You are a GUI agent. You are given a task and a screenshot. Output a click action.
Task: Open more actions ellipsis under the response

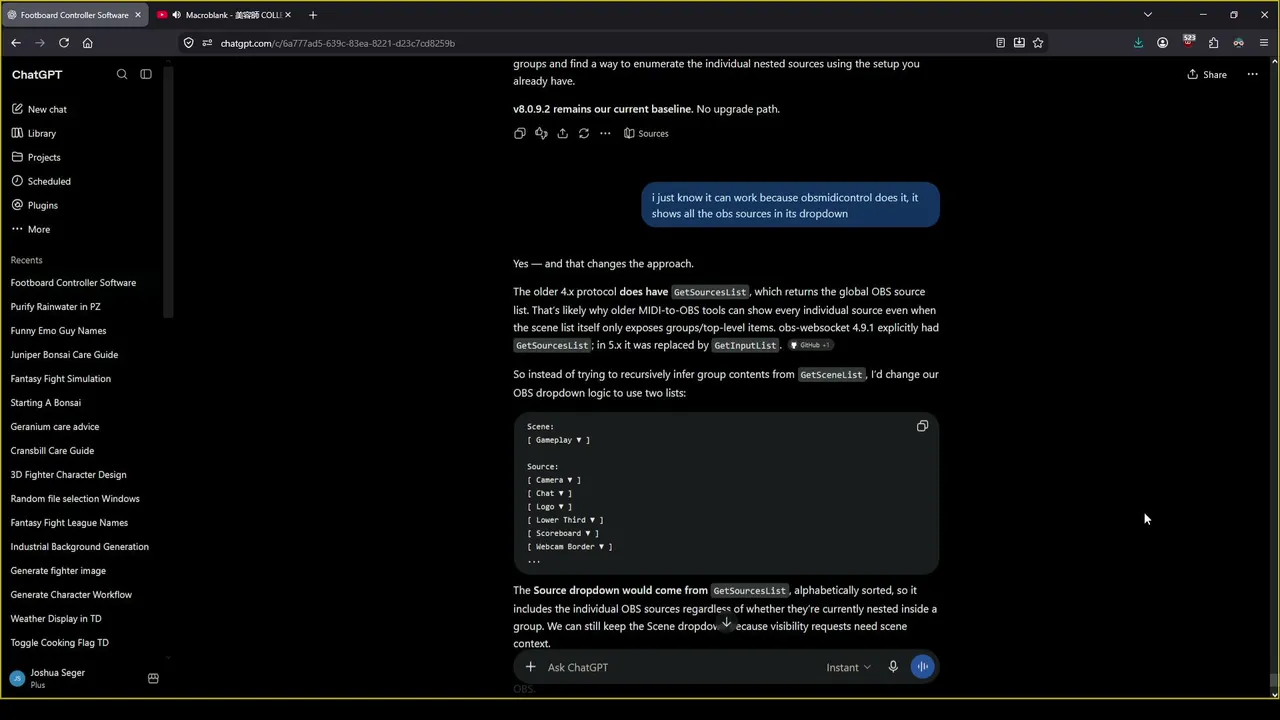tap(605, 133)
